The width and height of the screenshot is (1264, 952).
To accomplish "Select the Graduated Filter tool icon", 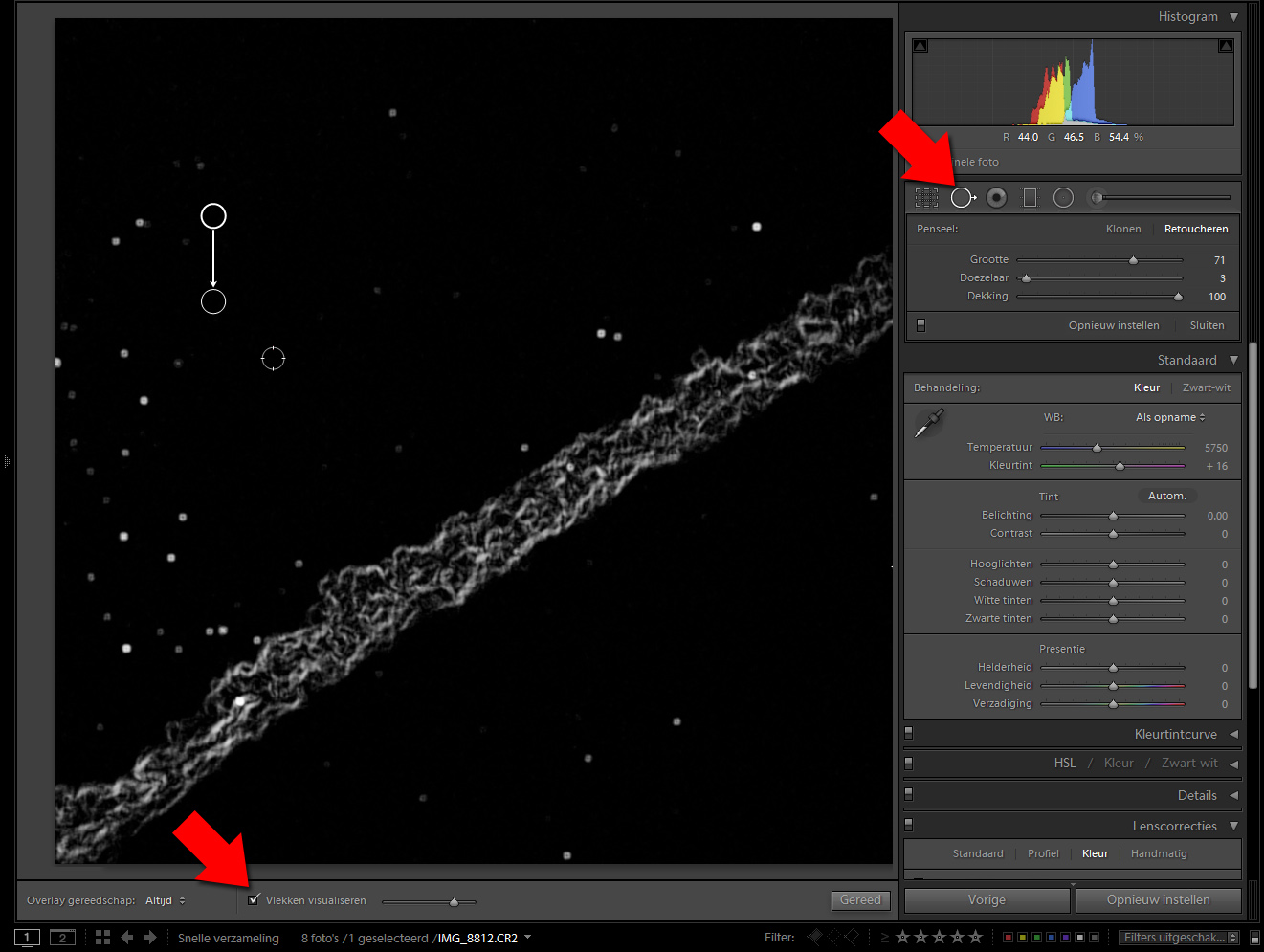I will pos(1030,198).
